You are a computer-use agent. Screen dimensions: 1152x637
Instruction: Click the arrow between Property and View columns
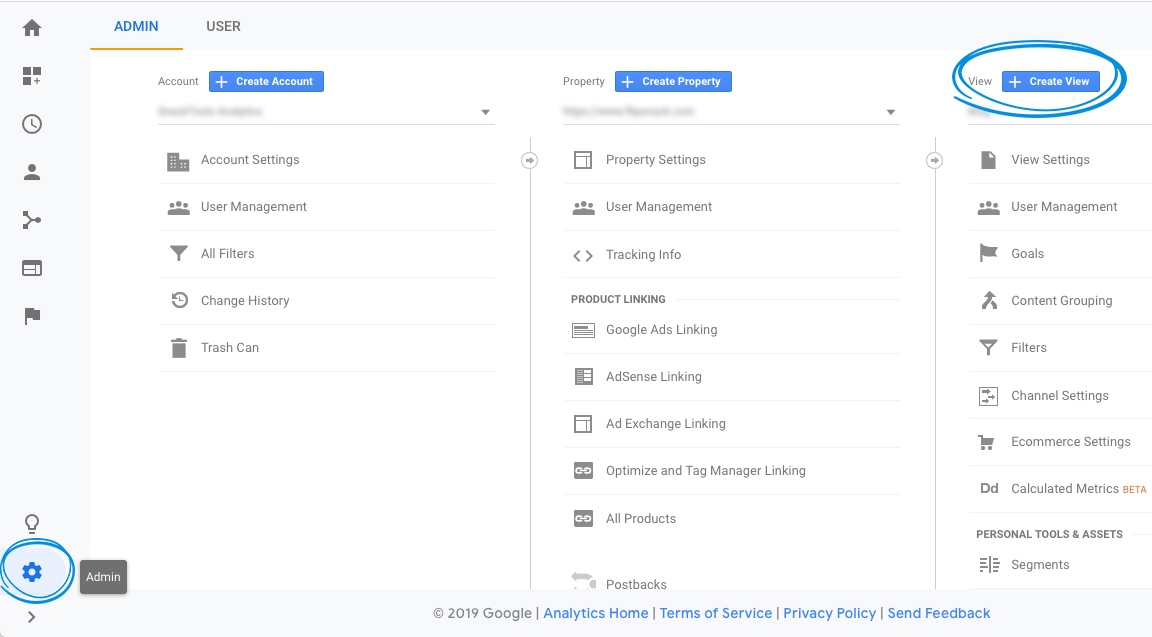point(934,160)
